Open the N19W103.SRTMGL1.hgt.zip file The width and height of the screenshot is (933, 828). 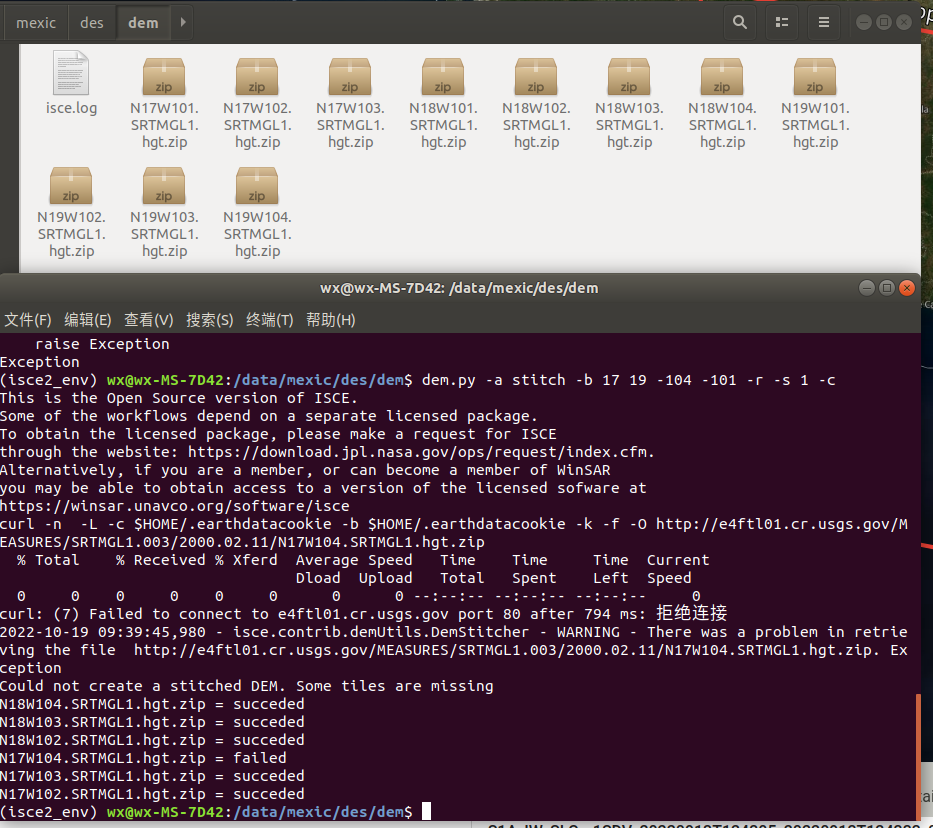164,186
